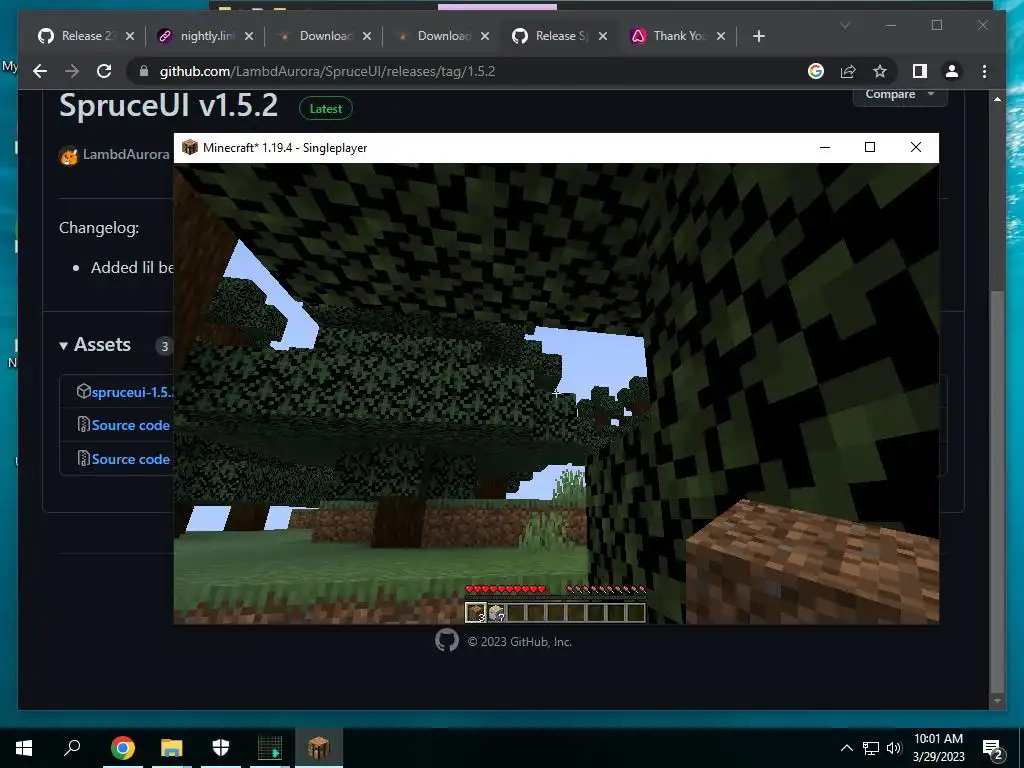Download second Source code archive
Viewport: 1024px width, 768px height.
[131, 459]
